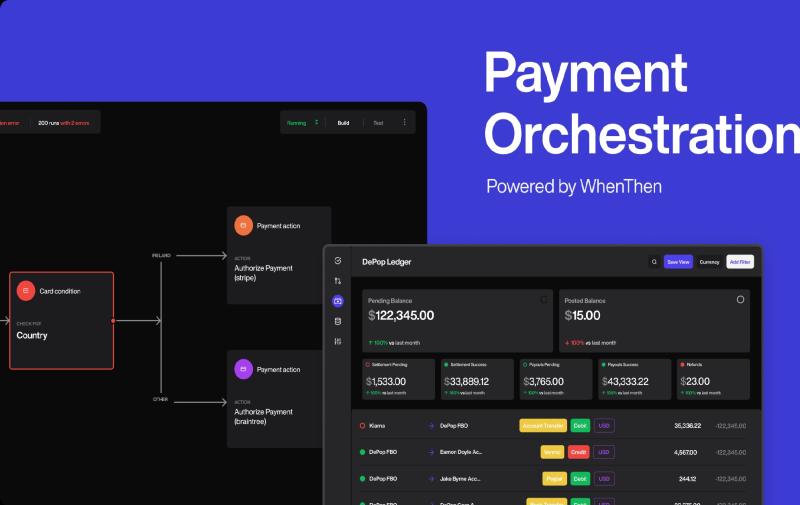Open the sliders settings icon in ledger sidebar
This screenshot has height=505, width=800.
coord(338,341)
